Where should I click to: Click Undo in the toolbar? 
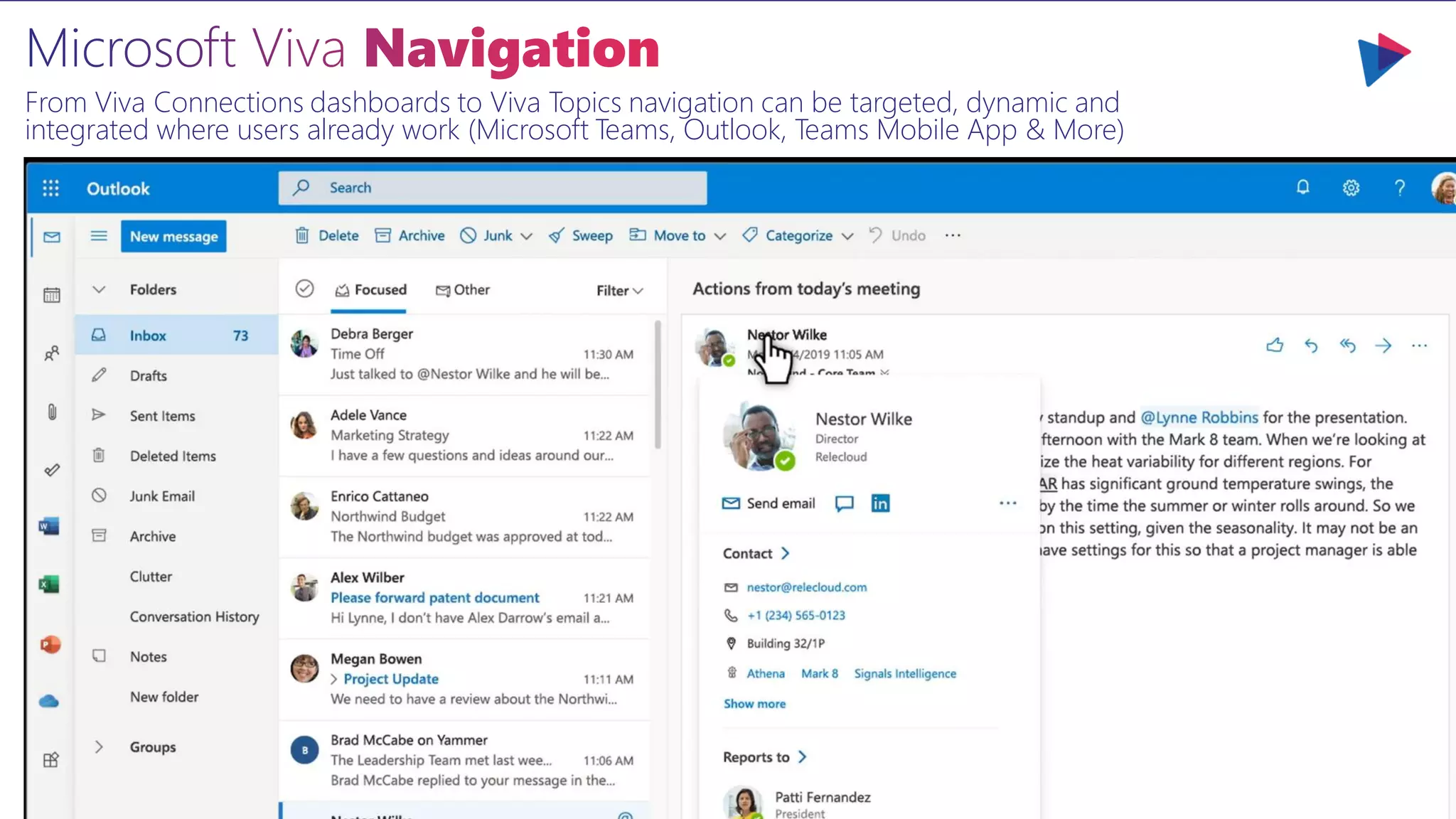tap(897, 235)
